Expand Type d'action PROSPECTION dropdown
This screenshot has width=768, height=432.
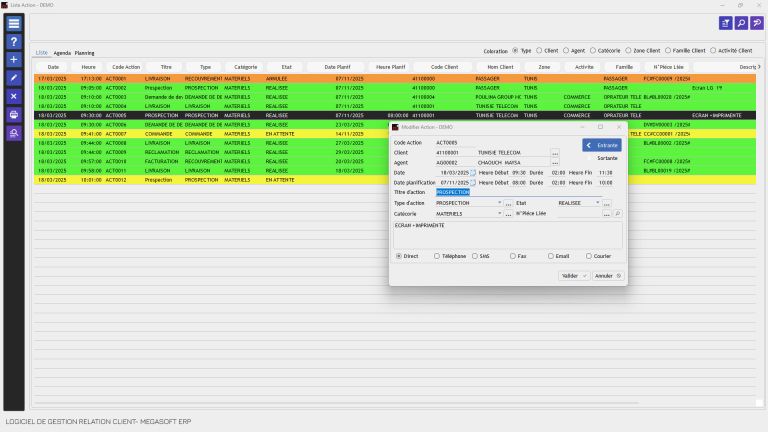point(500,203)
